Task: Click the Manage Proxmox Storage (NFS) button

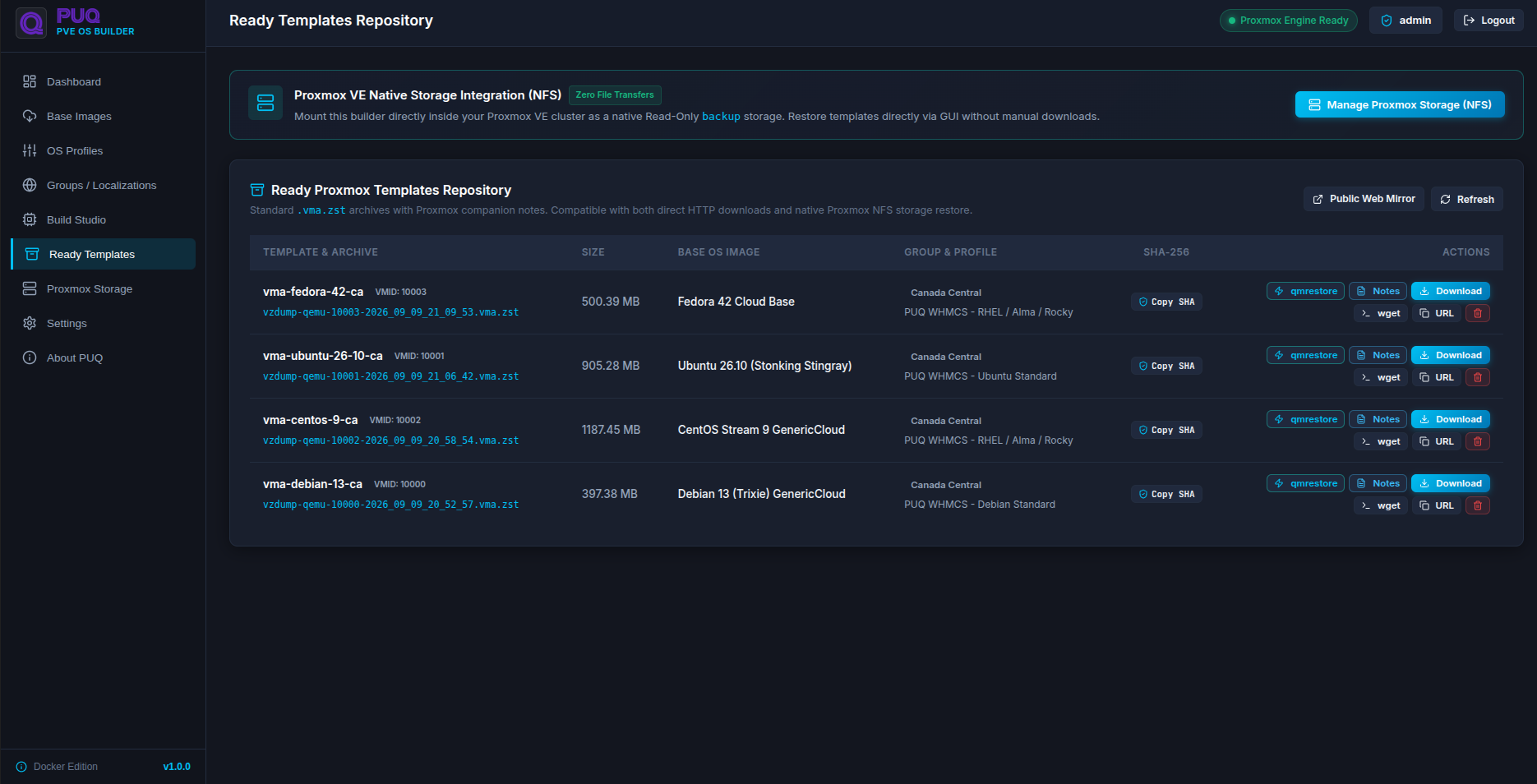Action: [1400, 104]
